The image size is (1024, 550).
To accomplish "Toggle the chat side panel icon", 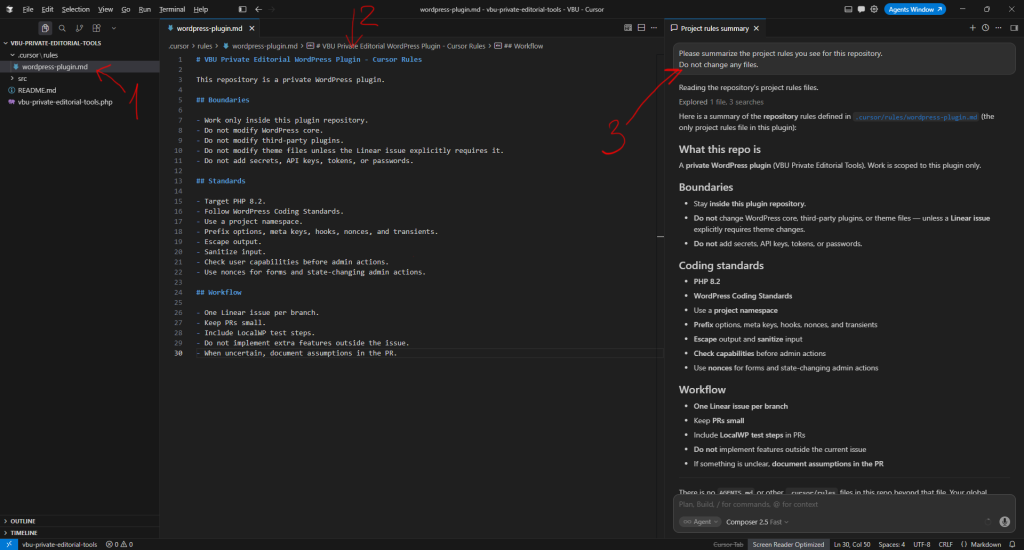I will [1014, 28].
